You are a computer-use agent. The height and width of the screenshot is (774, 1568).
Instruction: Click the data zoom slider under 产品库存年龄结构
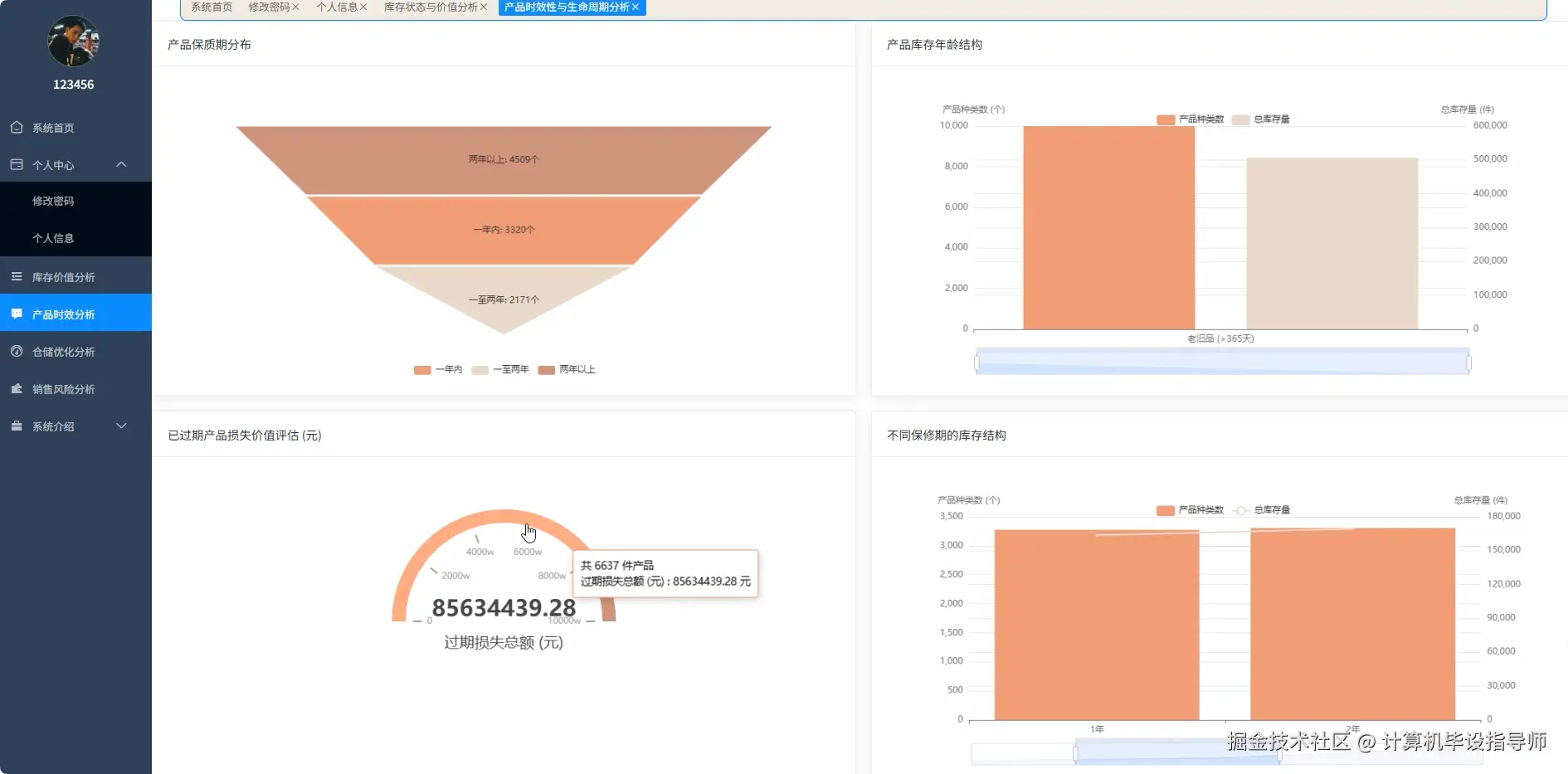[1222, 363]
